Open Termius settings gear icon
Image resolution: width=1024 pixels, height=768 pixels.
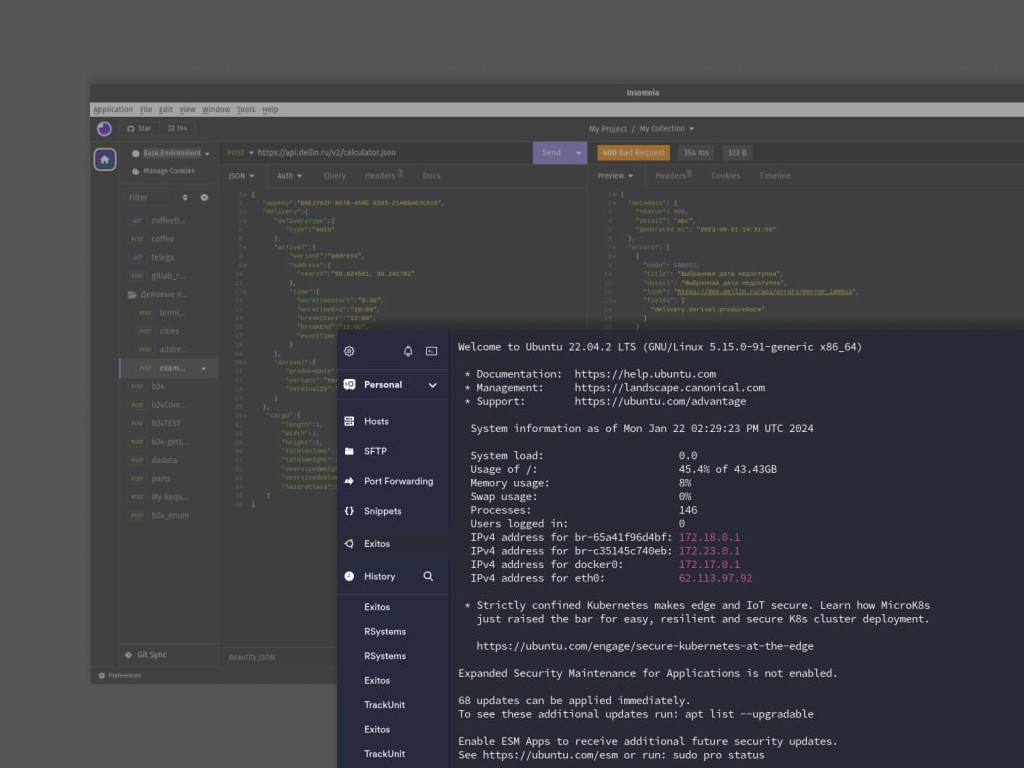pyautogui.click(x=349, y=351)
